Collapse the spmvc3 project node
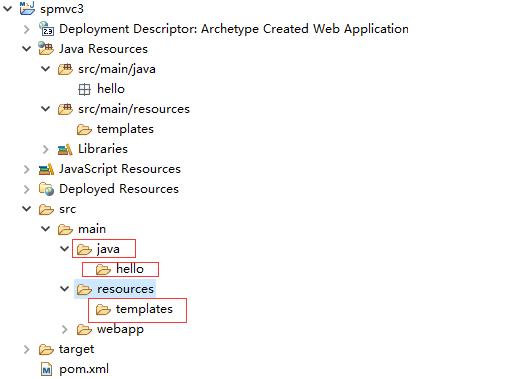 pyautogui.click(x=7, y=9)
